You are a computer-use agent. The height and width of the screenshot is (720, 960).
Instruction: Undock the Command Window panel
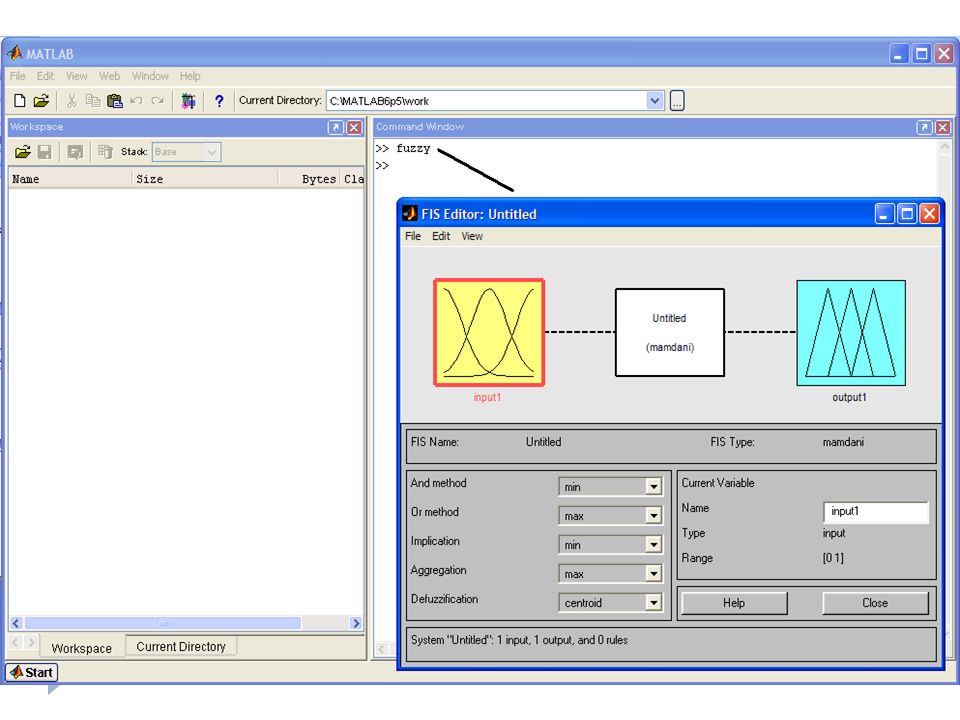click(924, 127)
